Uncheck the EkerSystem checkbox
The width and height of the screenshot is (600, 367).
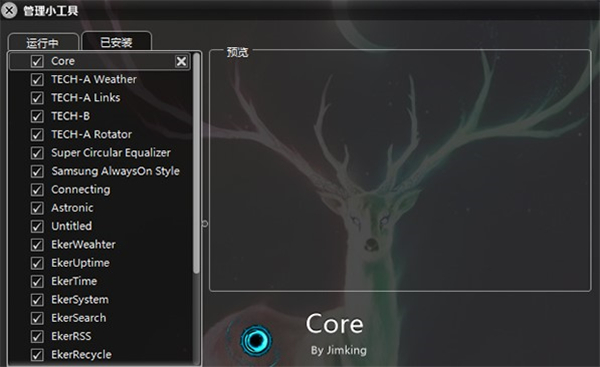pos(37,300)
